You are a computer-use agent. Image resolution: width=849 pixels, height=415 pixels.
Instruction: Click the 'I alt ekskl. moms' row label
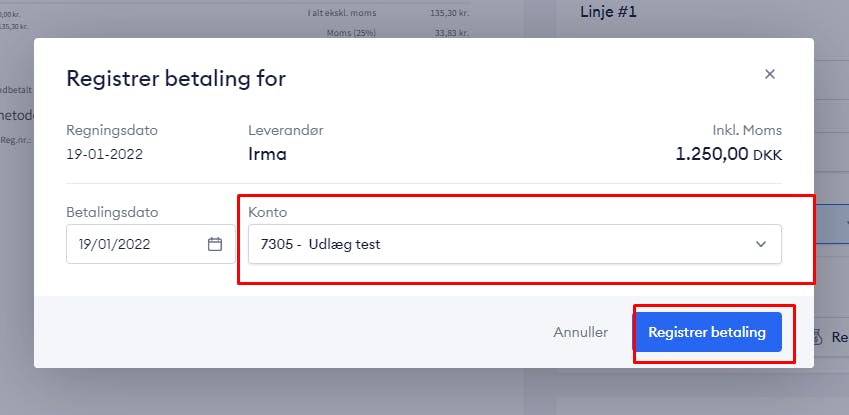point(342,12)
